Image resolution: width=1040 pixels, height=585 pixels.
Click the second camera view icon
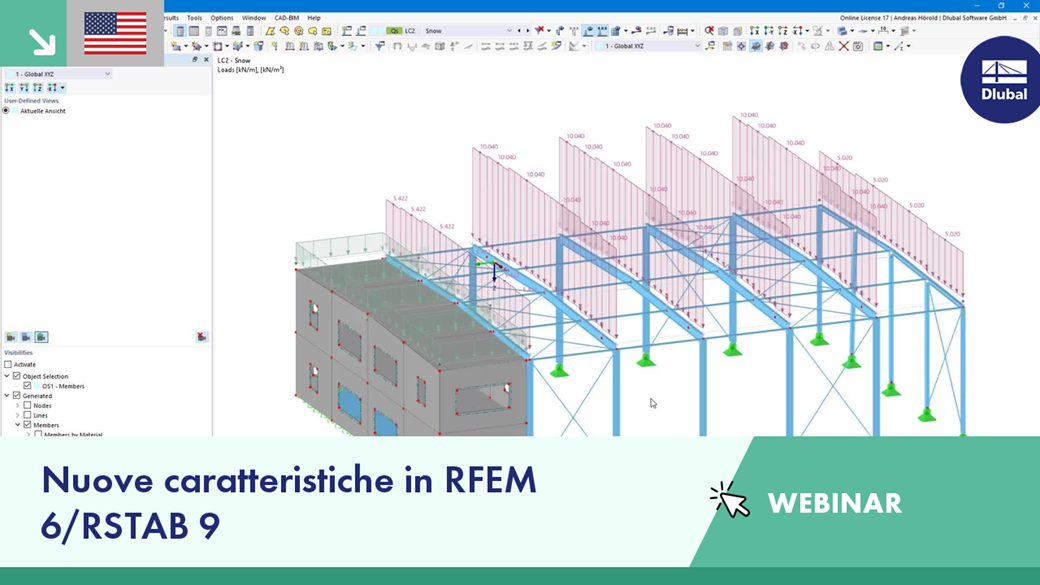(27, 337)
